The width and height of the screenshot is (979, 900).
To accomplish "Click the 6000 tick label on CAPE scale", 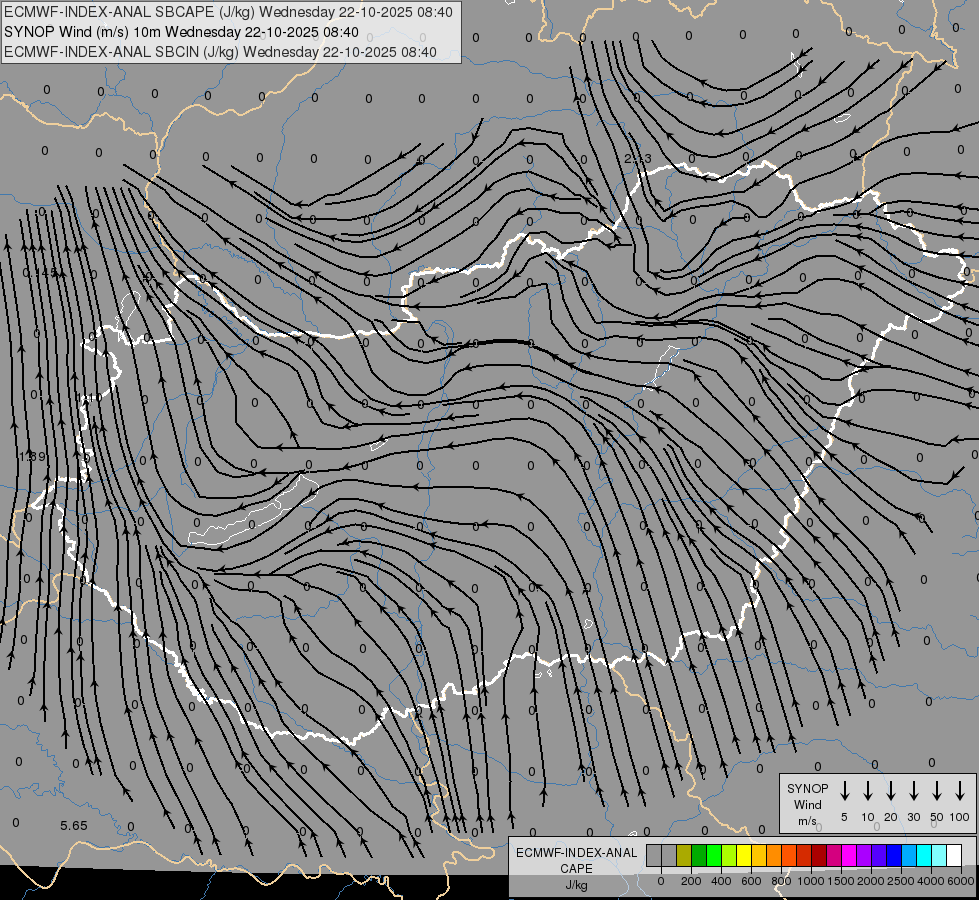I will 961,881.
